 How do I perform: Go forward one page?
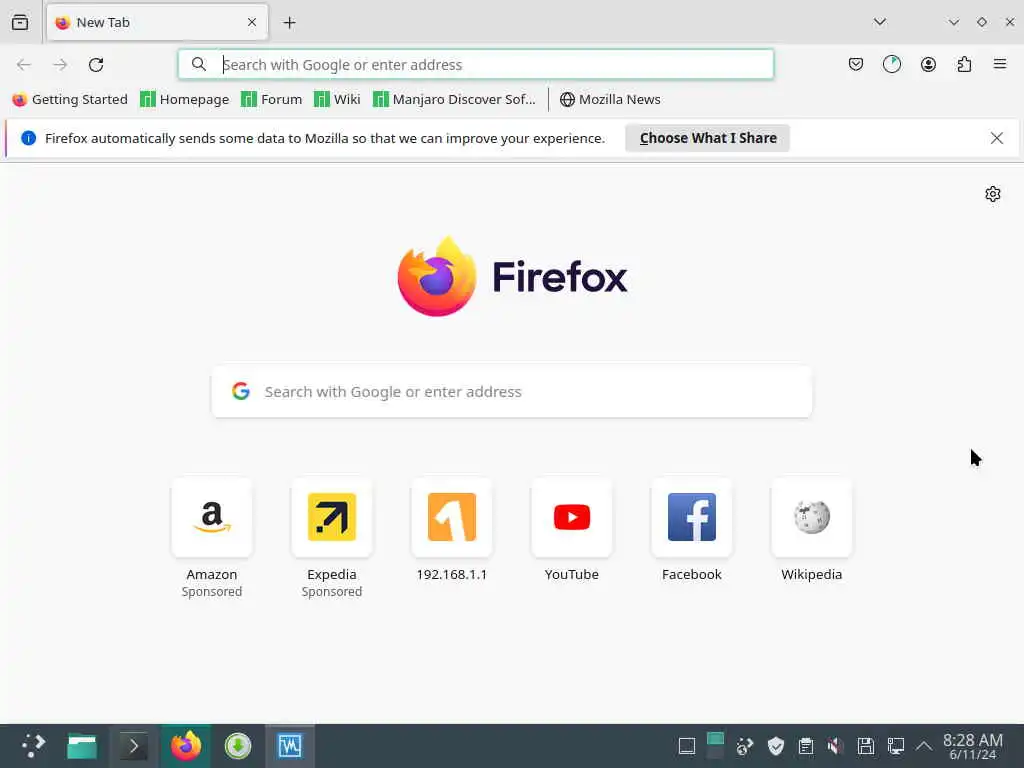click(x=60, y=65)
